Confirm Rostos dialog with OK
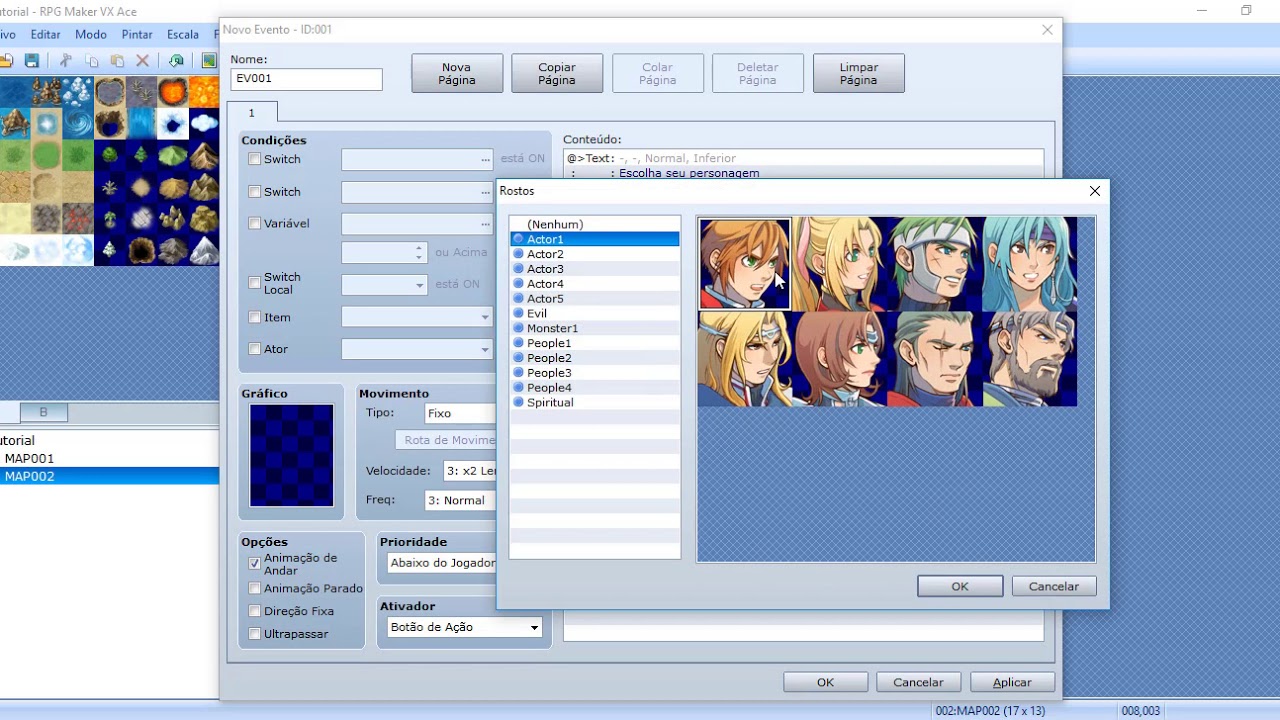The width and height of the screenshot is (1280, 720). pos(960,587)
